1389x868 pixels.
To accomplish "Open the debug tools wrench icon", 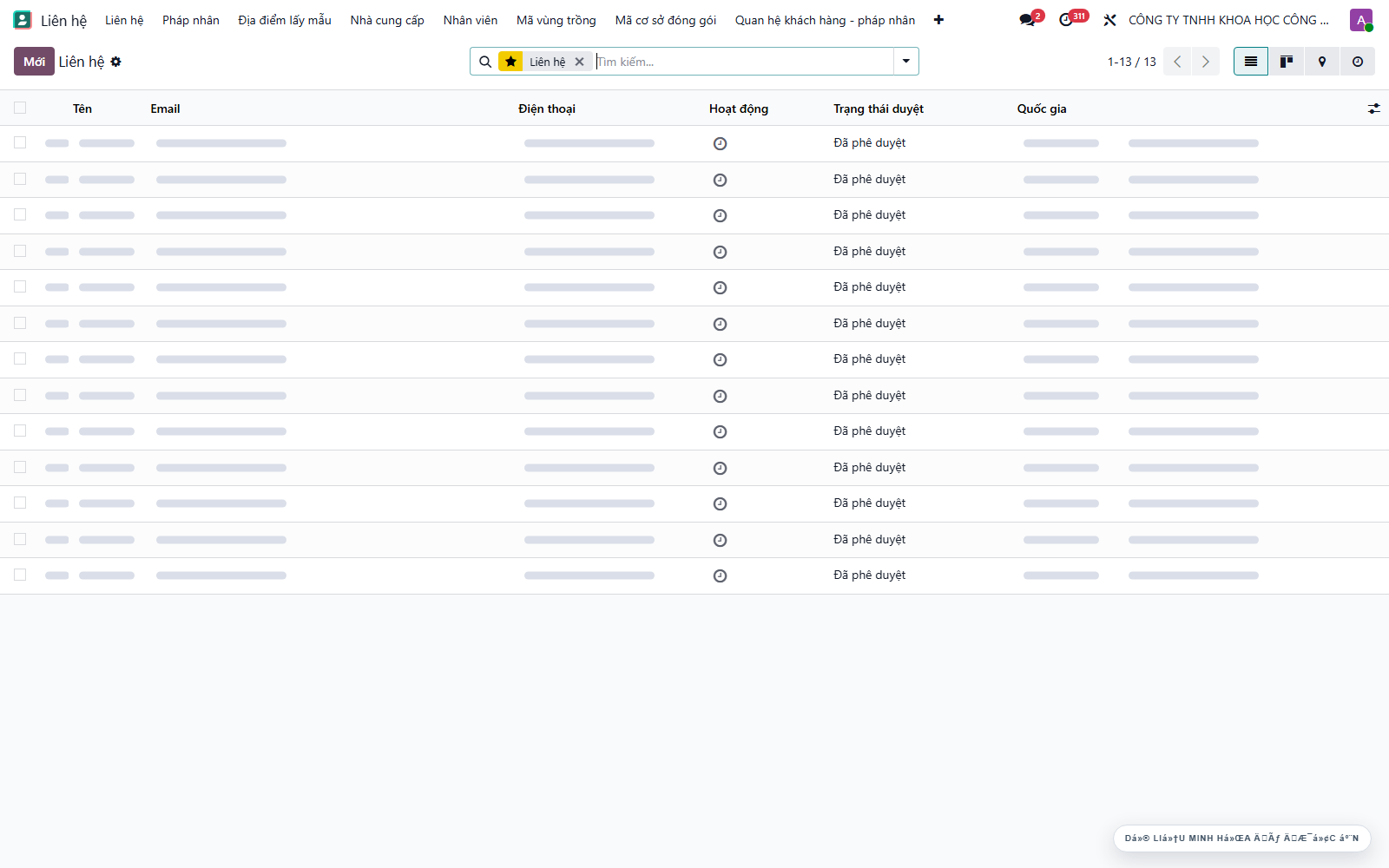I will point(1109,20).
